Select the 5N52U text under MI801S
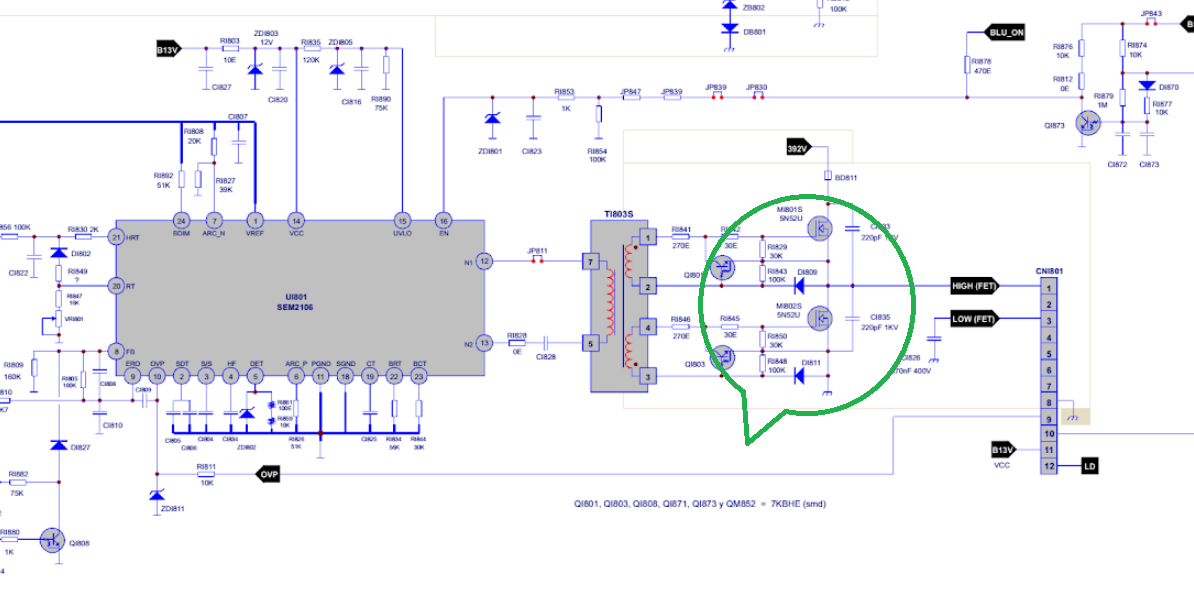The height and width of the screenshot is (606, 1194). click(x=790, y=218)
